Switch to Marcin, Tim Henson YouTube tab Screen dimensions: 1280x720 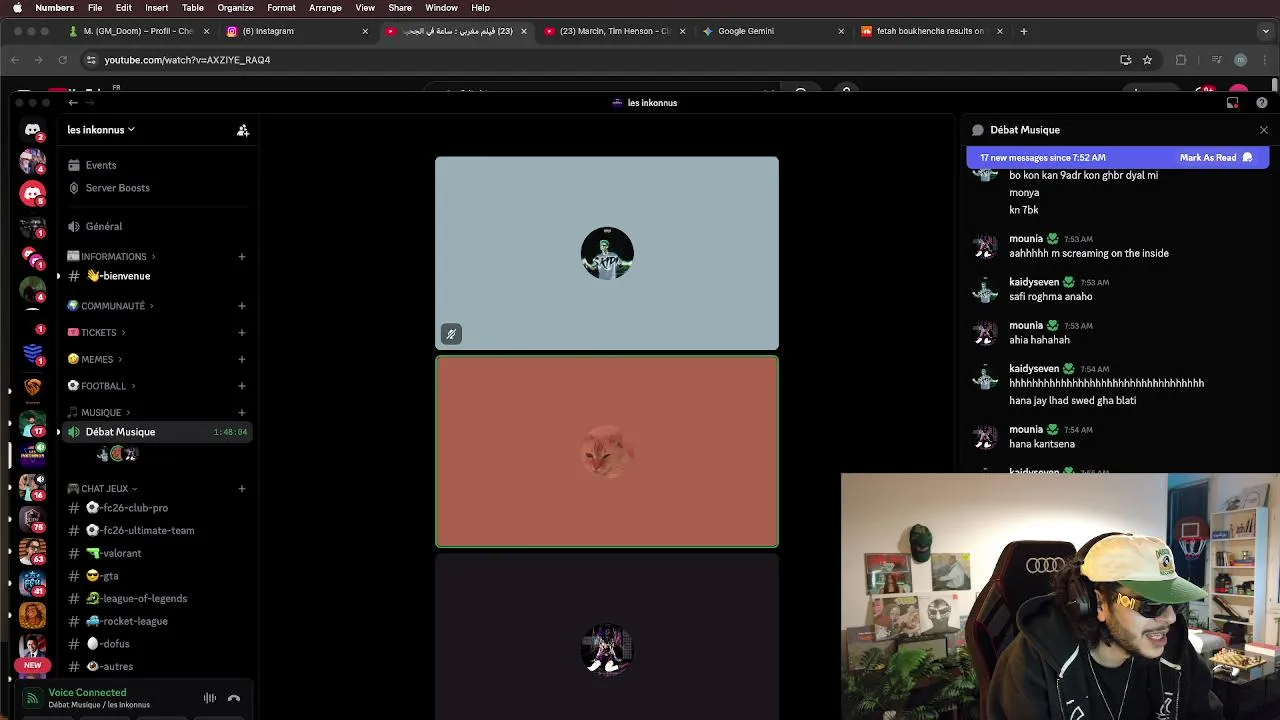pos(614,31)
